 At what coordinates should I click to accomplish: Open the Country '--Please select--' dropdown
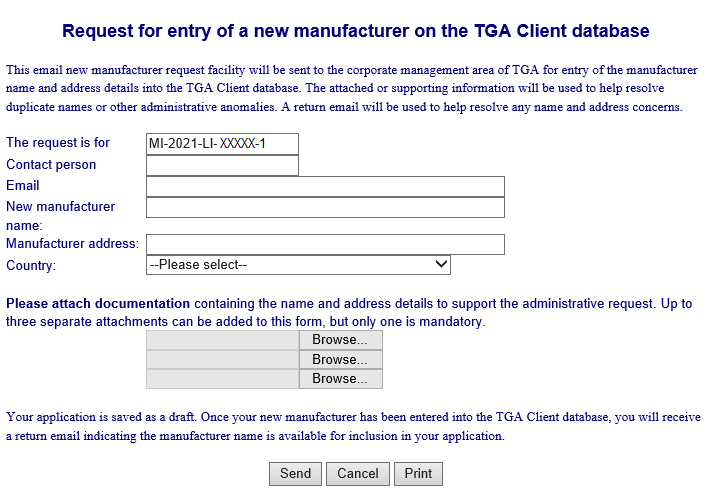coord(298,265)
